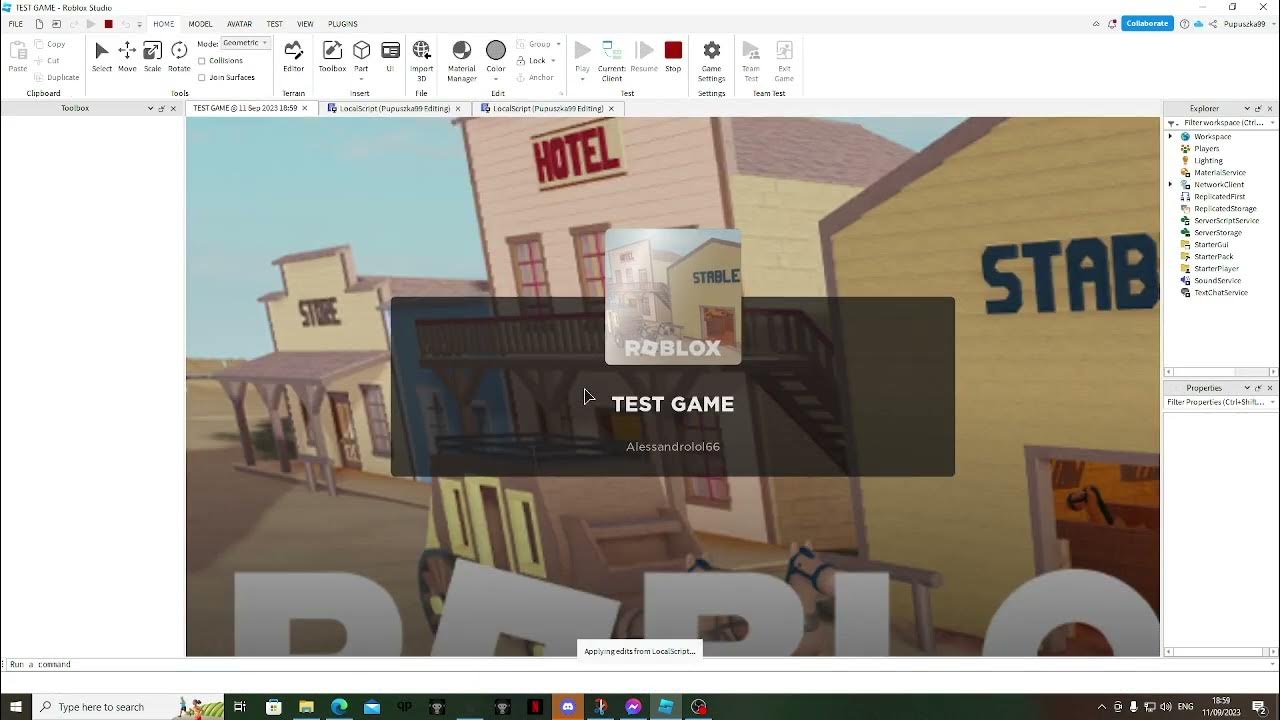Click the Filter Properties search field
This screenshot has width=1280, height=720.
coord(1221,402)
